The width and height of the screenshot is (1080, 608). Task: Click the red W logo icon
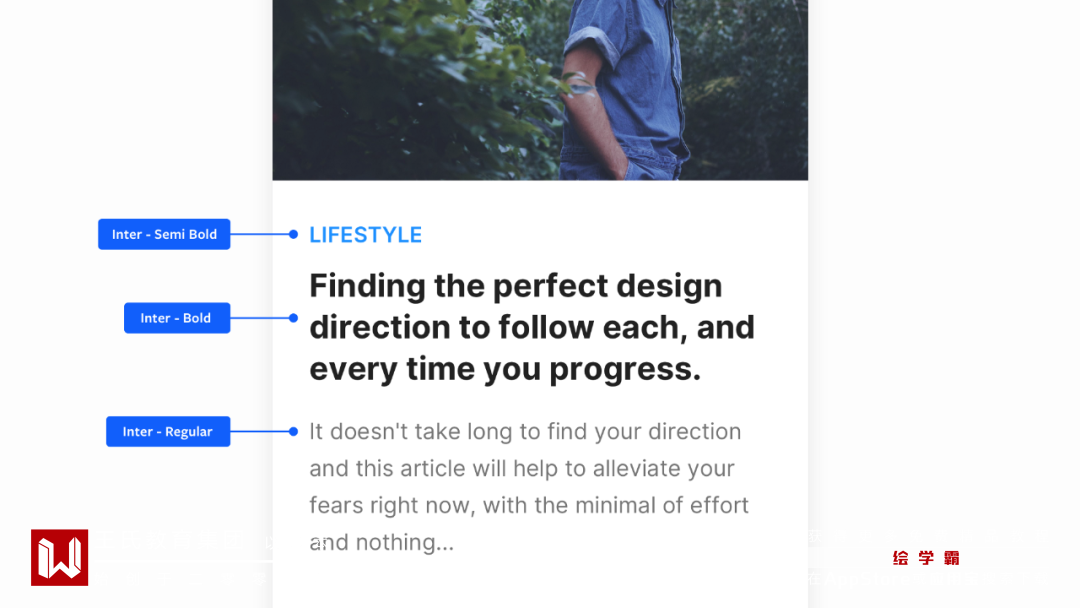click(x=59, y=557)
